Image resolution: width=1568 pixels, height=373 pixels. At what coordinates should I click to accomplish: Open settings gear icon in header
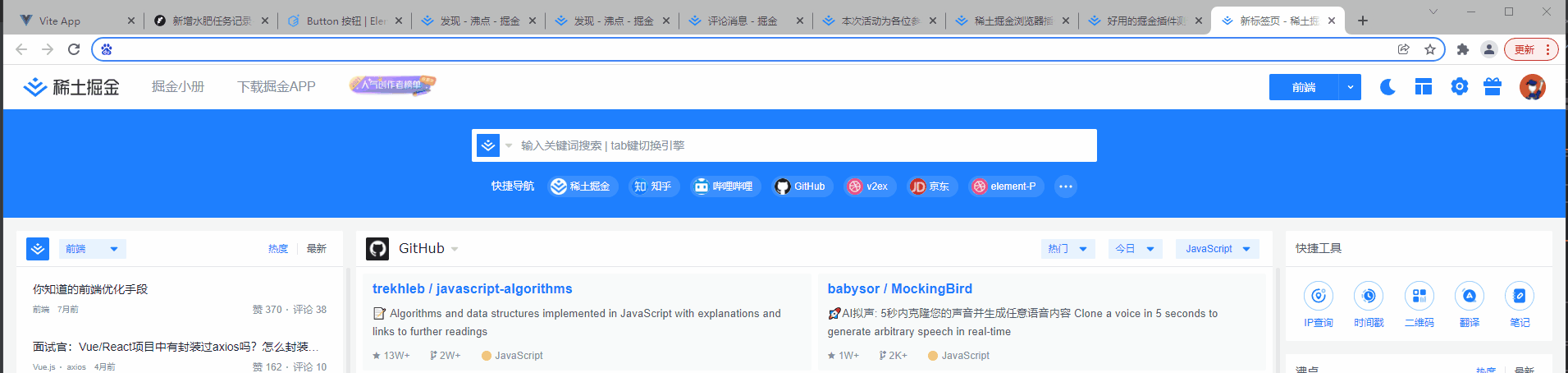coord(1459,86)
